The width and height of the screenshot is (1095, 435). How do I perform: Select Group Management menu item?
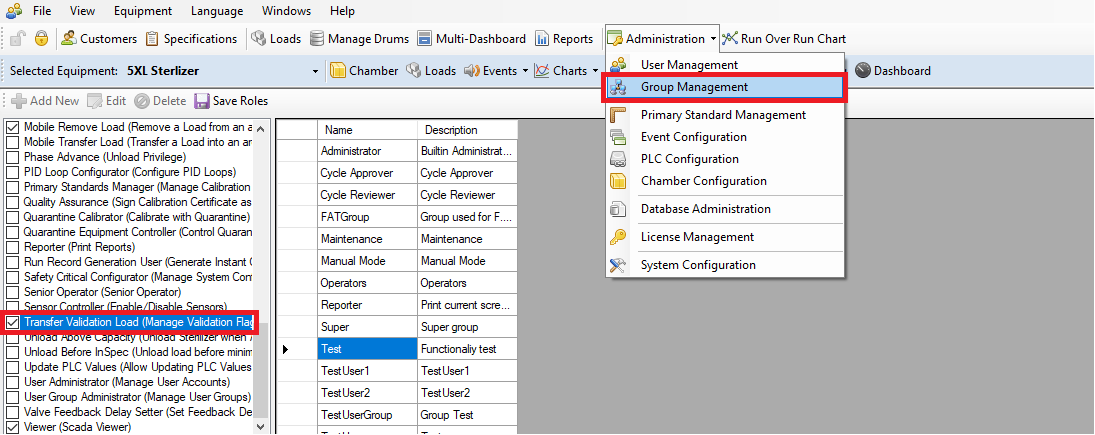pos(694,87)
